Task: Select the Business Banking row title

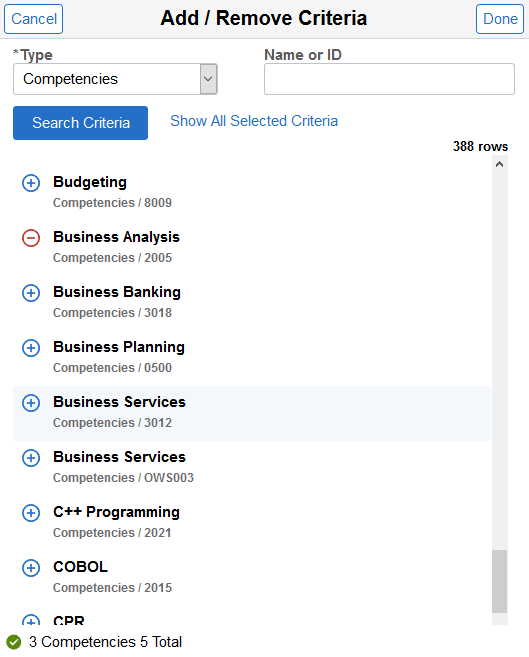Action: click(117, 292)
